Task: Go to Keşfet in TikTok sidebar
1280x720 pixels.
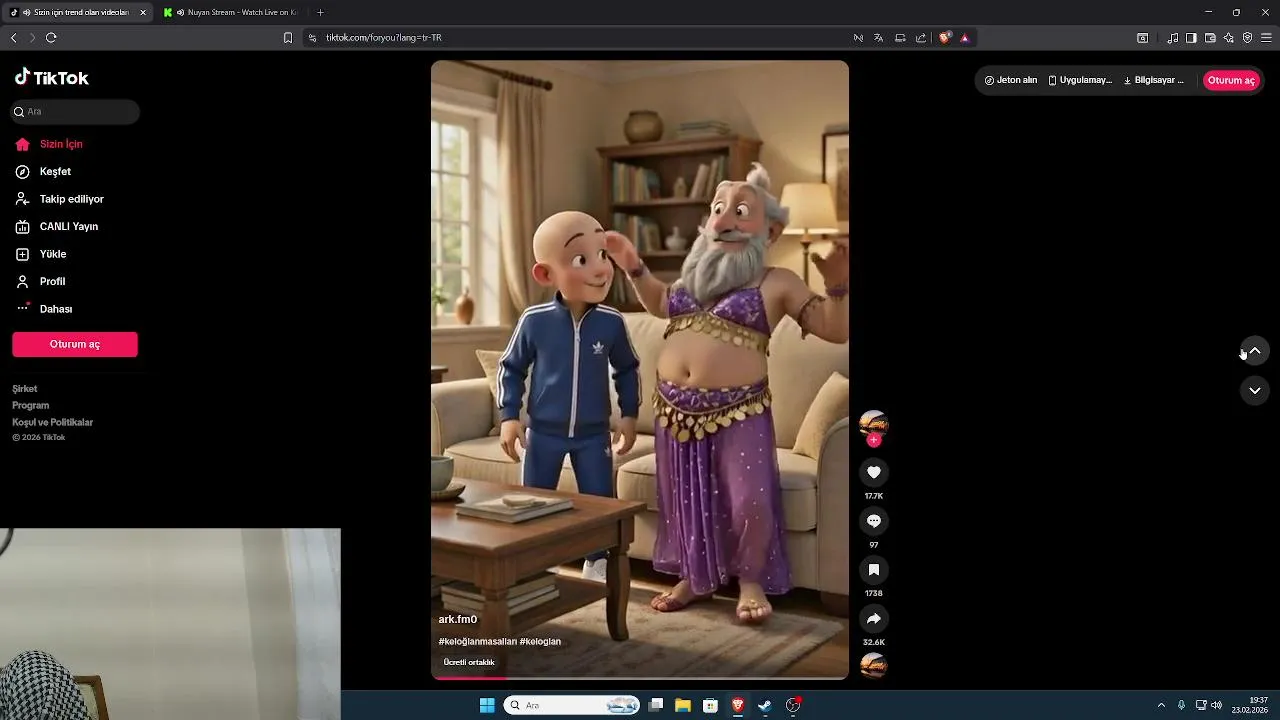Action: pos(43,172)
